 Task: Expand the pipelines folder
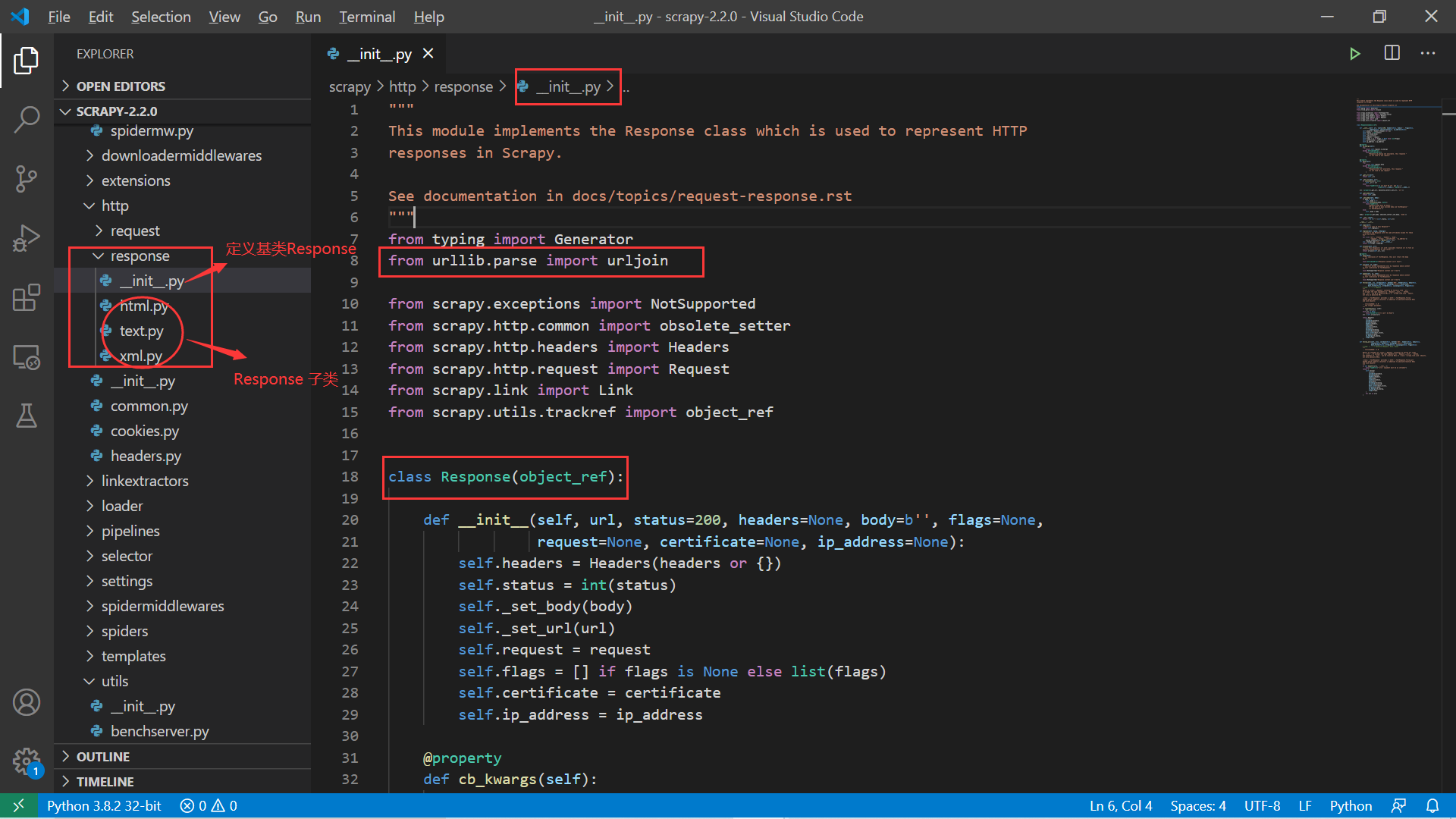(x=182, y=531)
